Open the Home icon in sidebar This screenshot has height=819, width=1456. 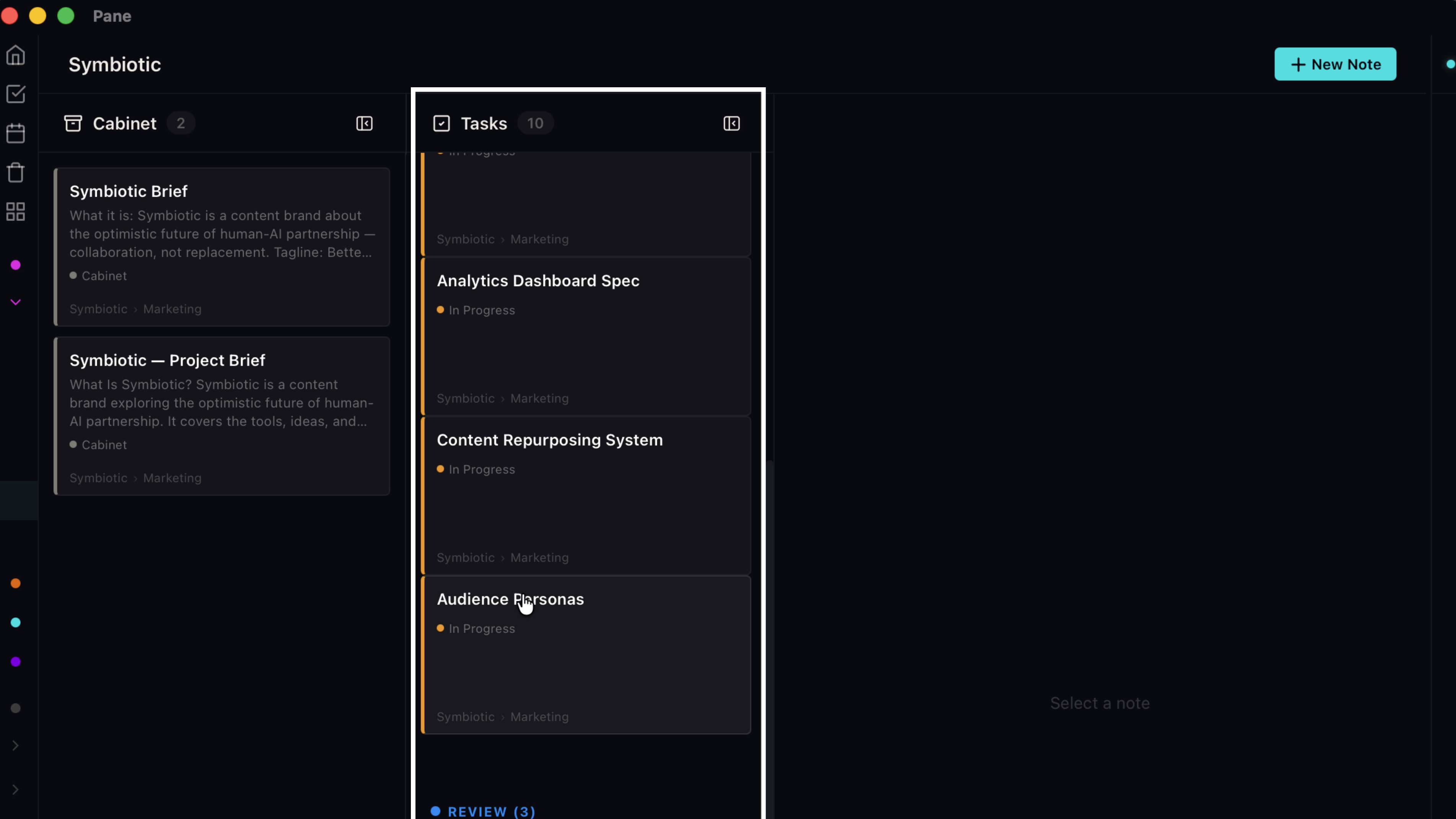15,55
